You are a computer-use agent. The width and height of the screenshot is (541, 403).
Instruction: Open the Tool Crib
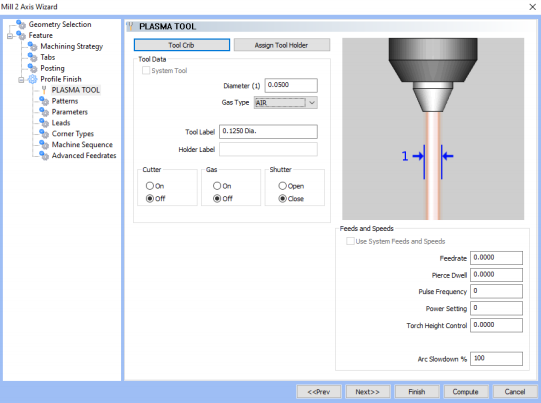pos(182,45)
